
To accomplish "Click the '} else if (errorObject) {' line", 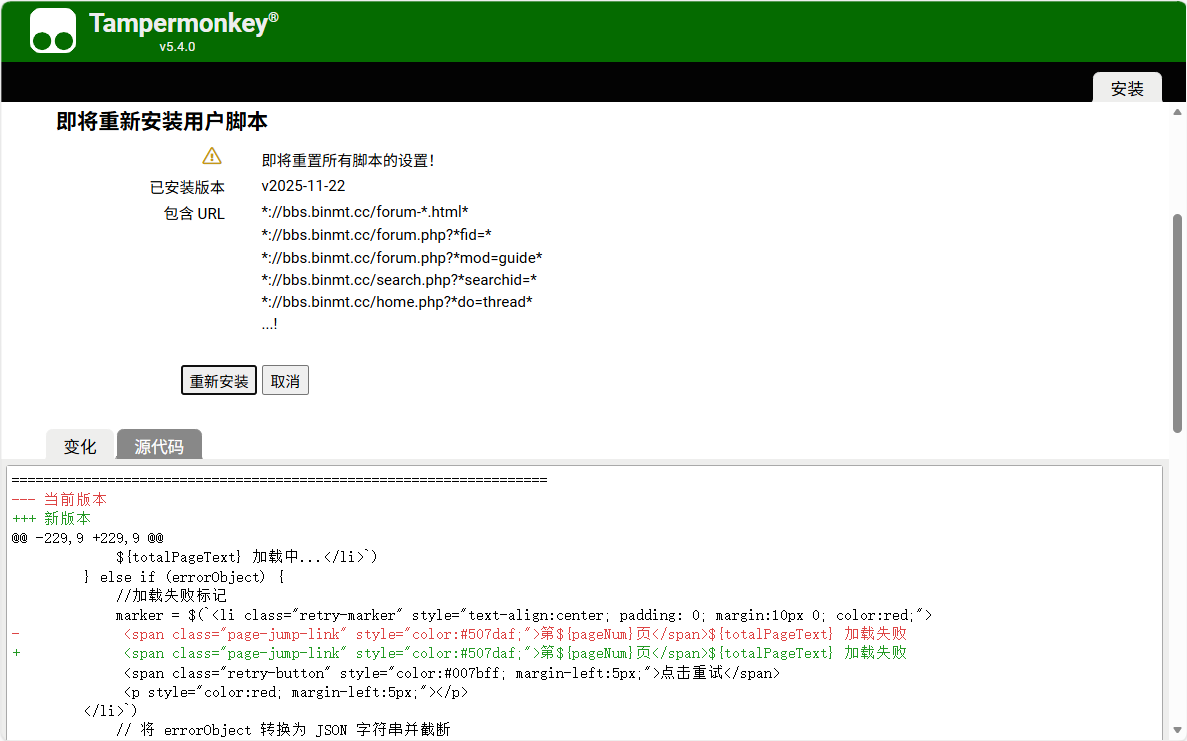I will 184,577.
